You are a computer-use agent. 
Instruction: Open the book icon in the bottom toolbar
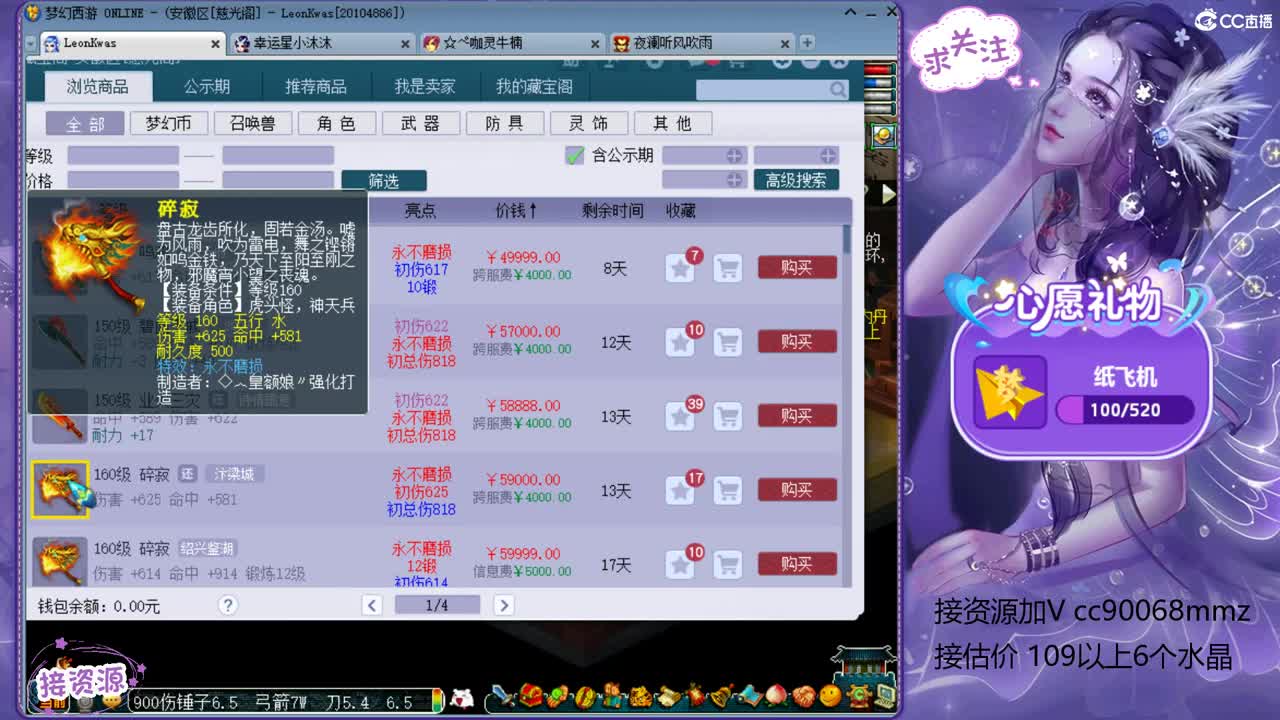(751, 697)
